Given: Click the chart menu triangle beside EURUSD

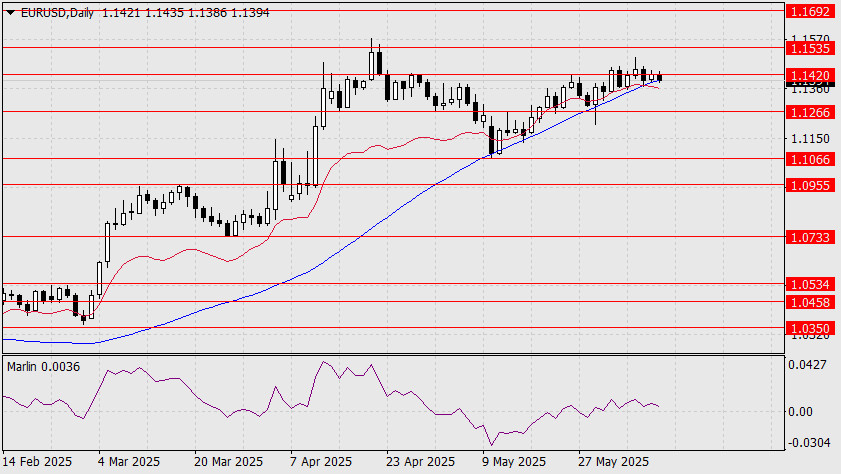Looking at the screenshot, I should 10,13.
